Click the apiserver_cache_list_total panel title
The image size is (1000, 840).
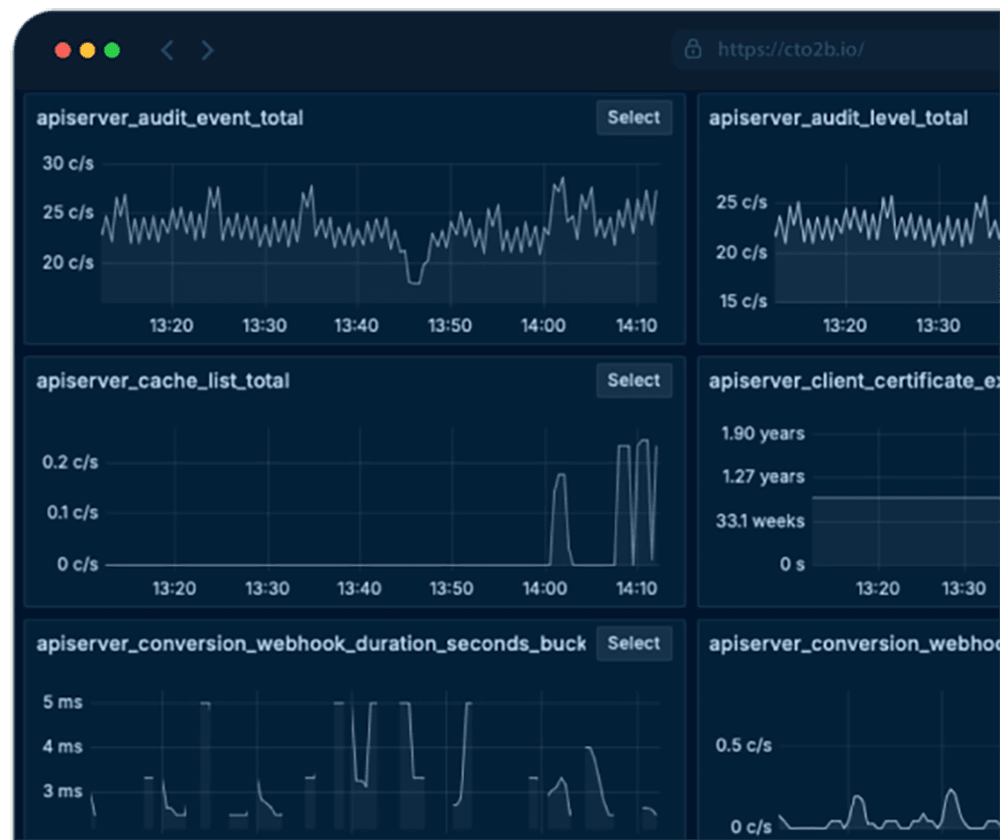163,381
